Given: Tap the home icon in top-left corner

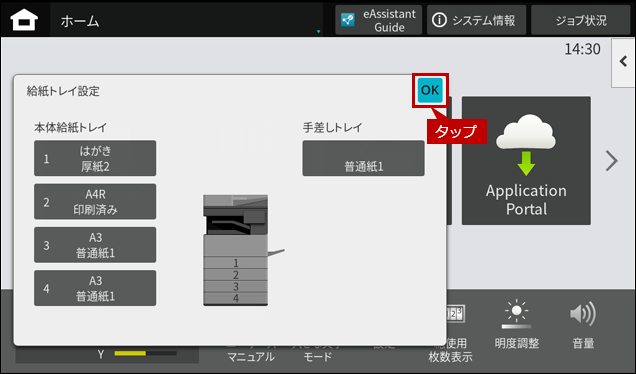Looking at the screenshot, I should click(x=24, y=20).
